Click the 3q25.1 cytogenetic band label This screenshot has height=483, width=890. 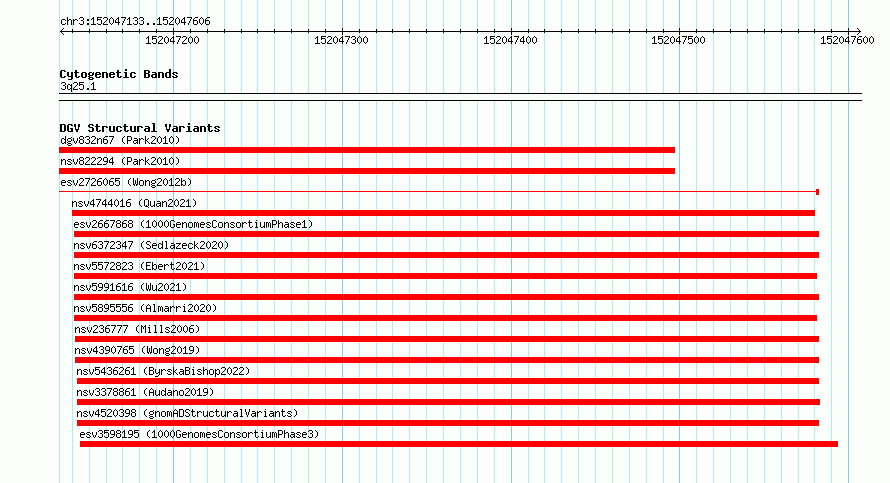point(78,86)
